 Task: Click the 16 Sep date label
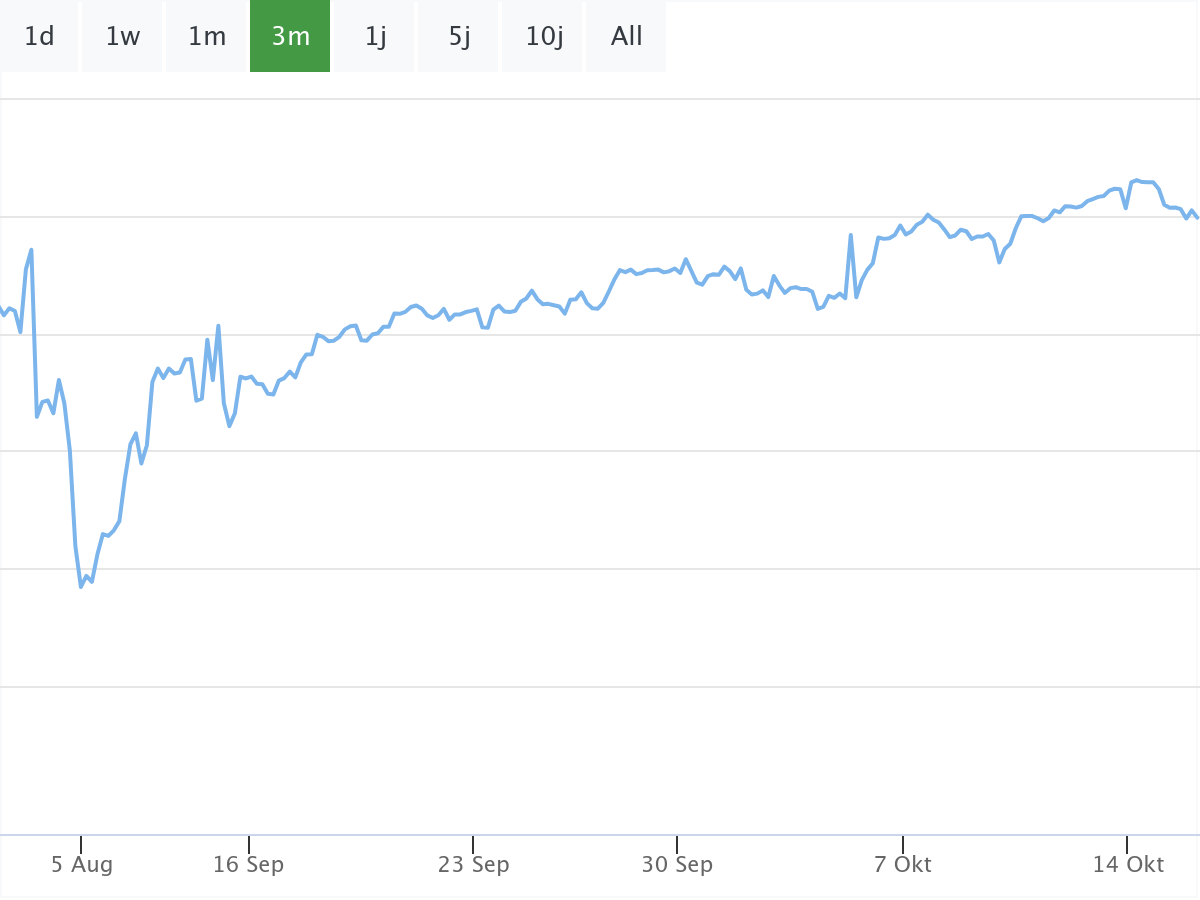[248, 864]
